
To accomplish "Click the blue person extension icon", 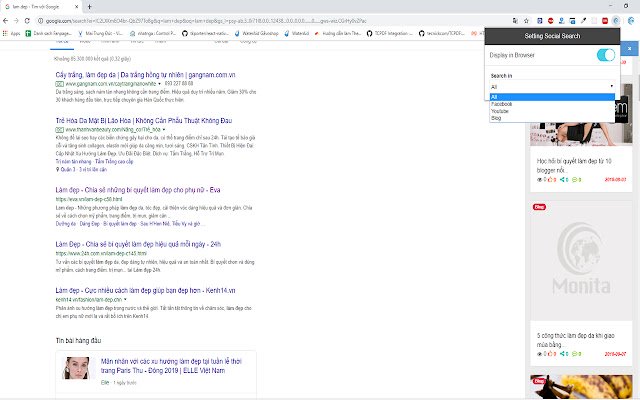I will tap(562, 20).
